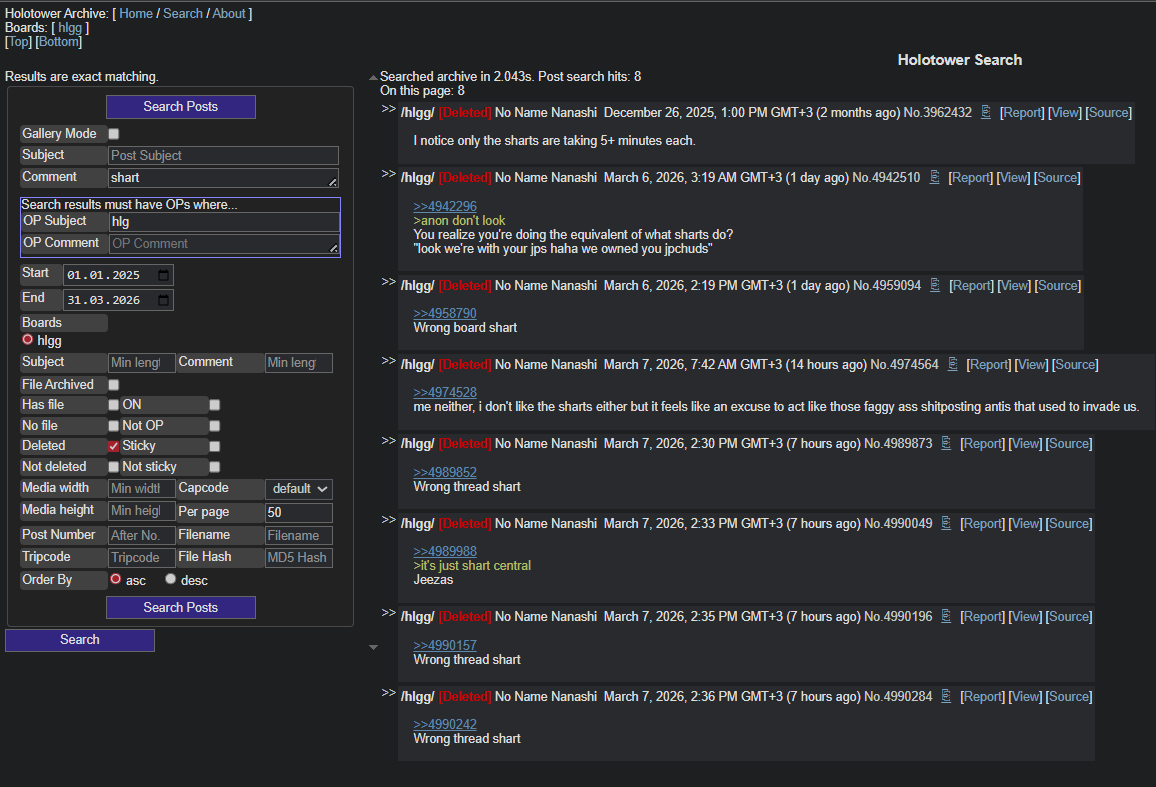The height and width of the screenshot is (787, 1156).
Task: Uncheck the Deleted checkbox
Action: pos(114,446)
